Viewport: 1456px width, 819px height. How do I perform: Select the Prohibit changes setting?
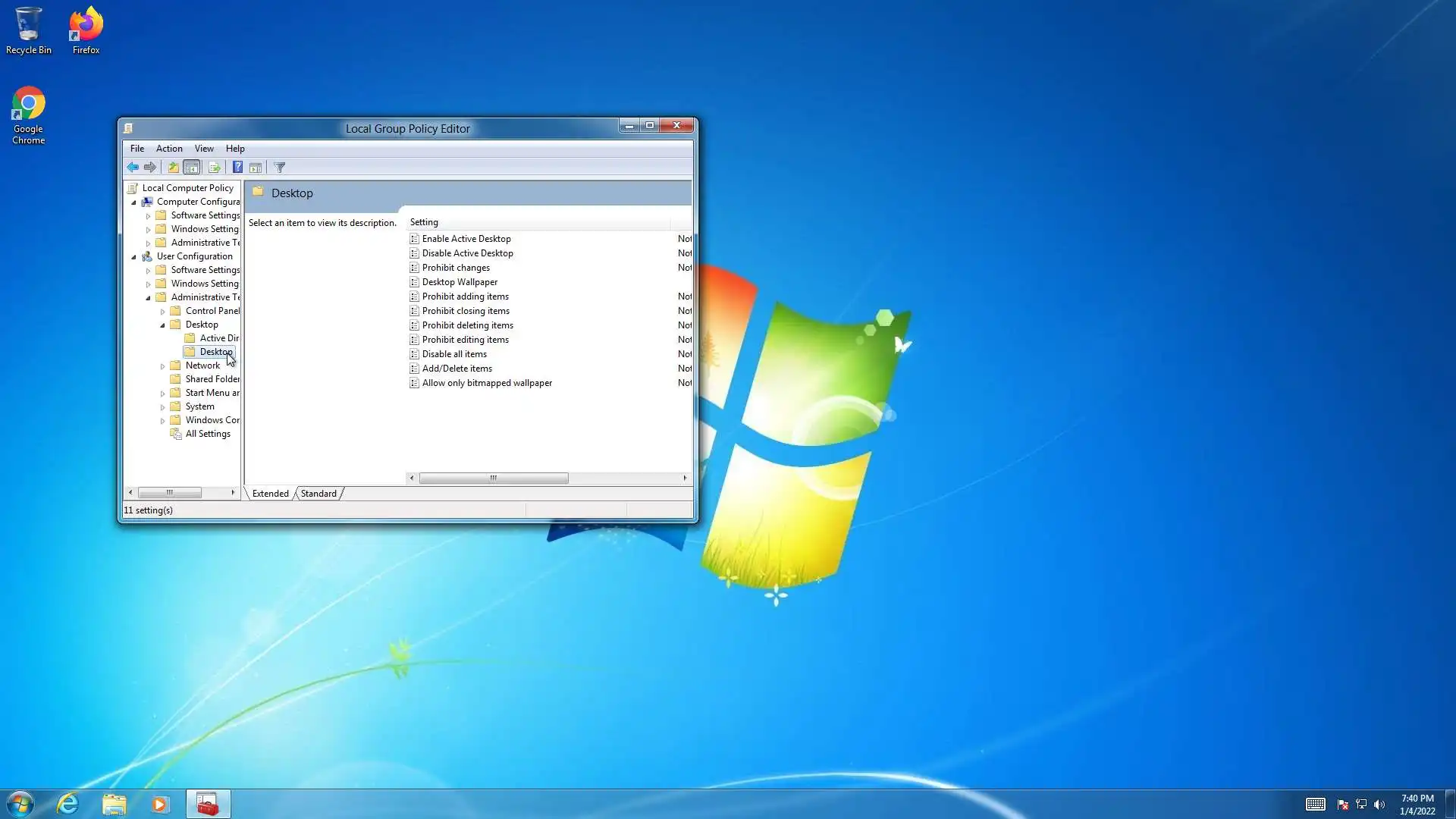(456, 268)
